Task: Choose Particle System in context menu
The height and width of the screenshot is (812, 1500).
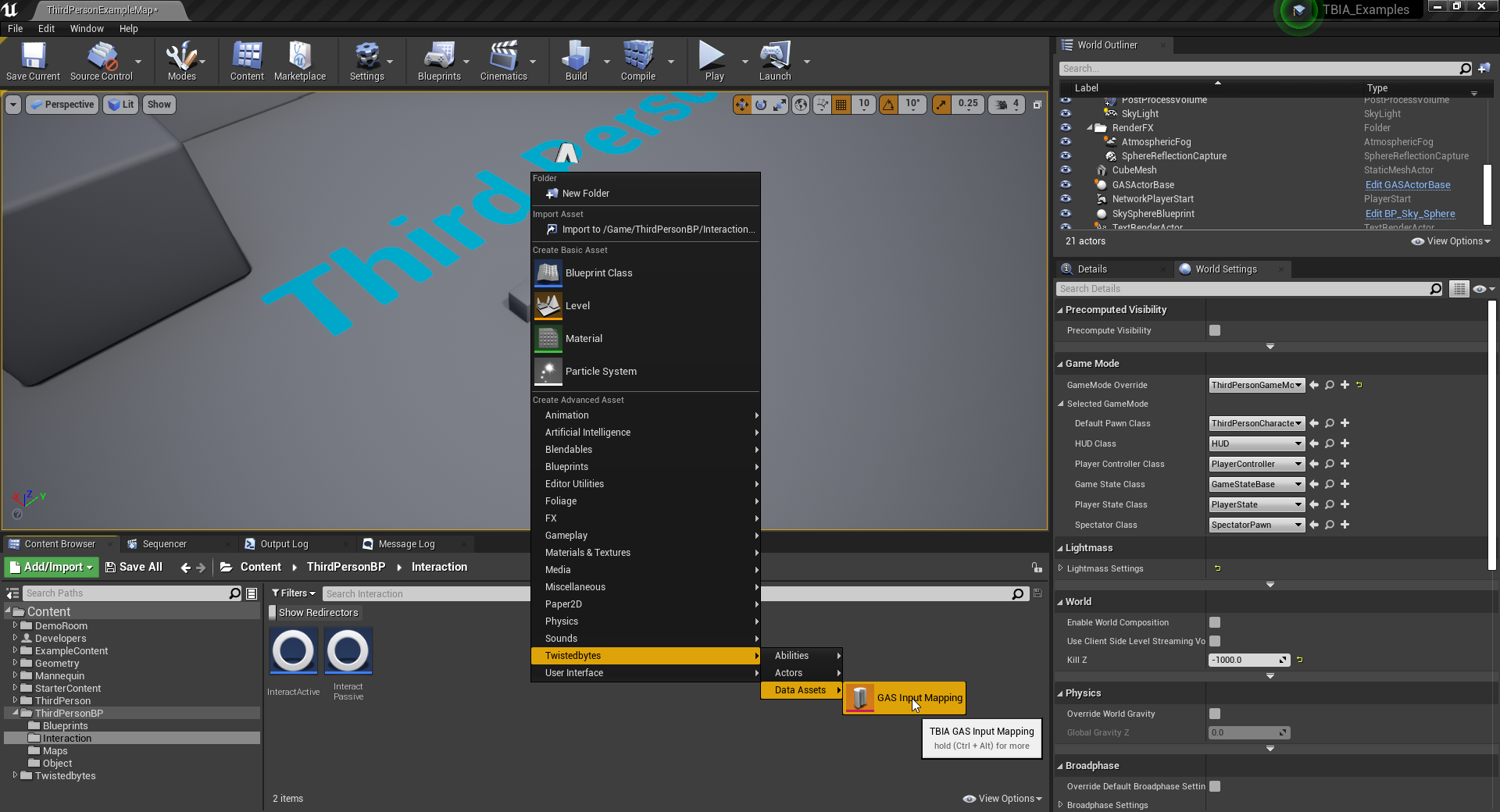Action: [x=645, y=371]
